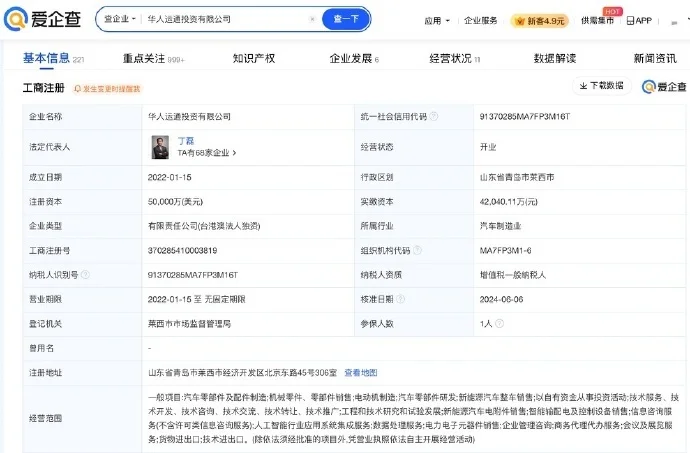Open the legal representative 丁磊 link

click(186, 140)
